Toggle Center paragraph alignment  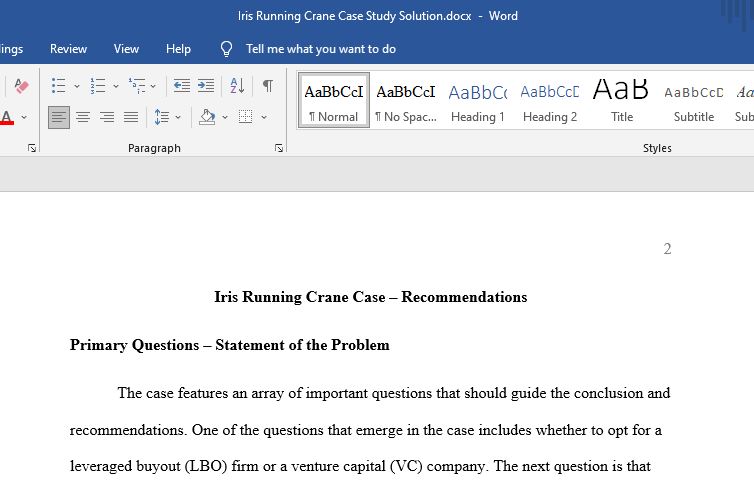point(83,117)
